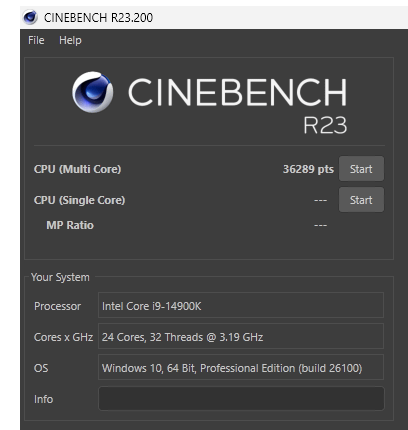Open the File menu
This screenshot has height=430, width=408.
pyautogui.click(x=36, y=40)
